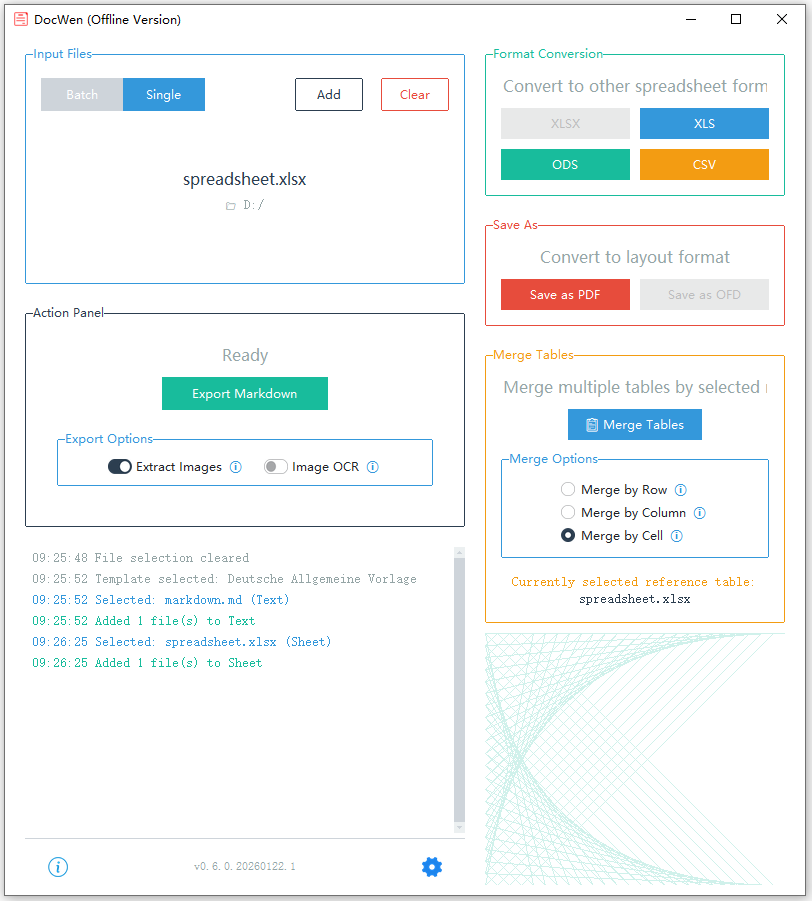Click Save as PDF button
812x901 pixels.
pos(565,295)
